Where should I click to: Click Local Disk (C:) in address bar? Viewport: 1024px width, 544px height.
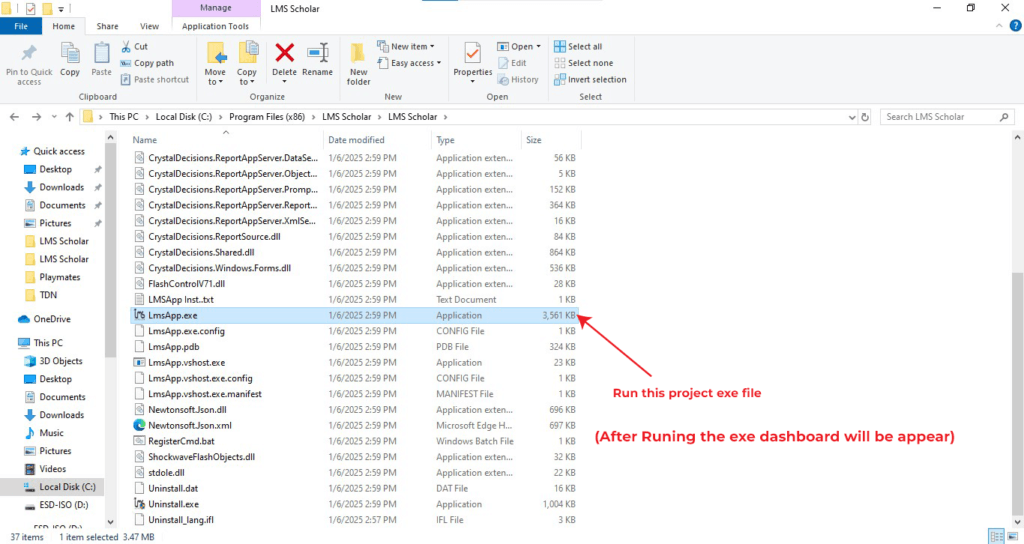click(x=184, y=116)
